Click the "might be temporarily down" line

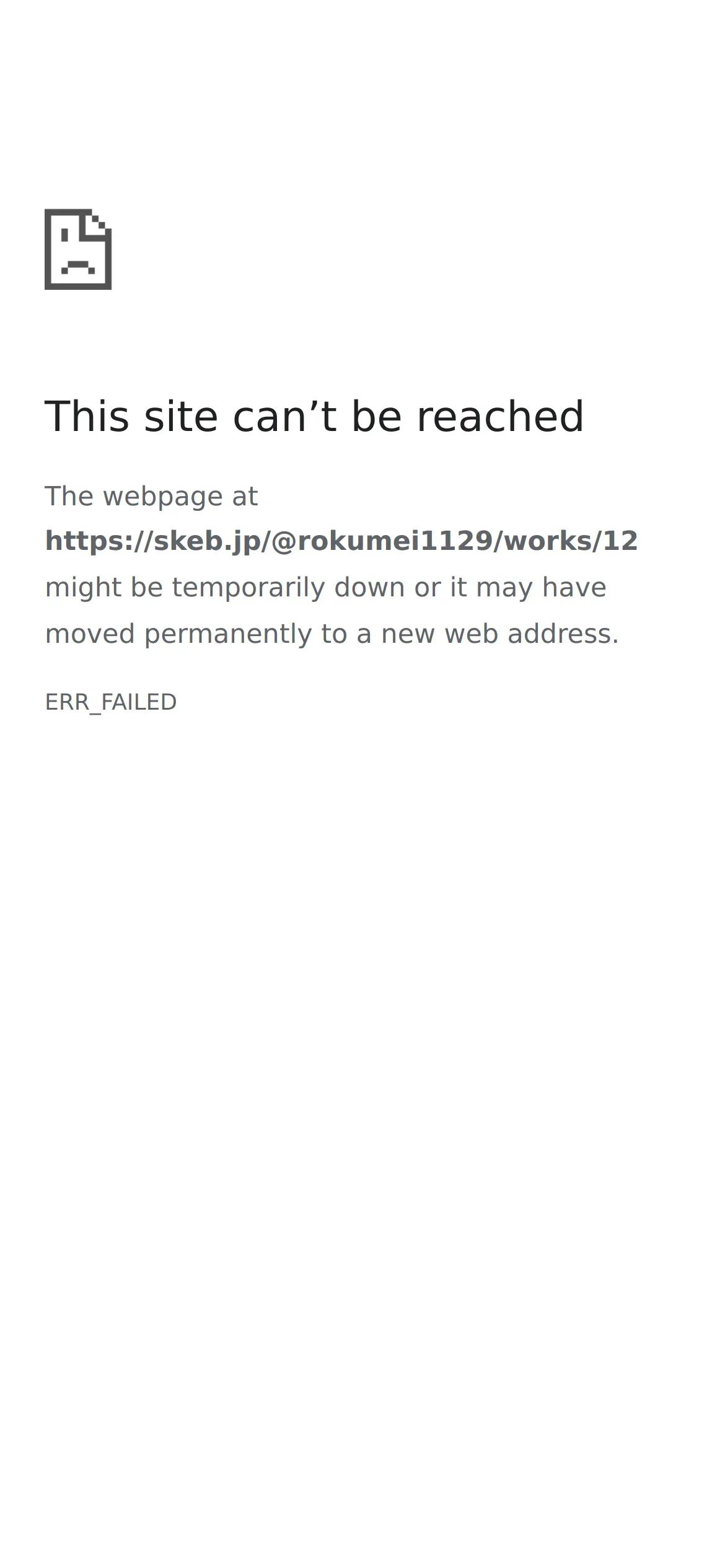pos(326,587)
